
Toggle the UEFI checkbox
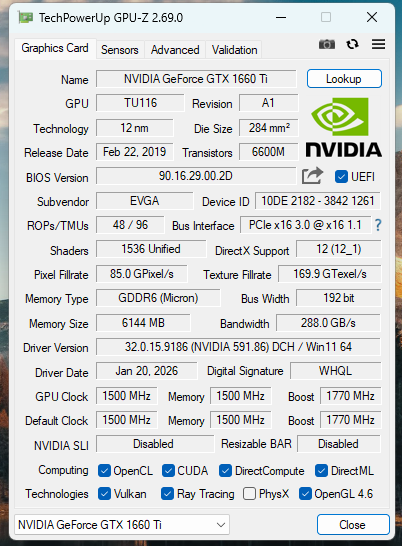click(x=341, y=177)
